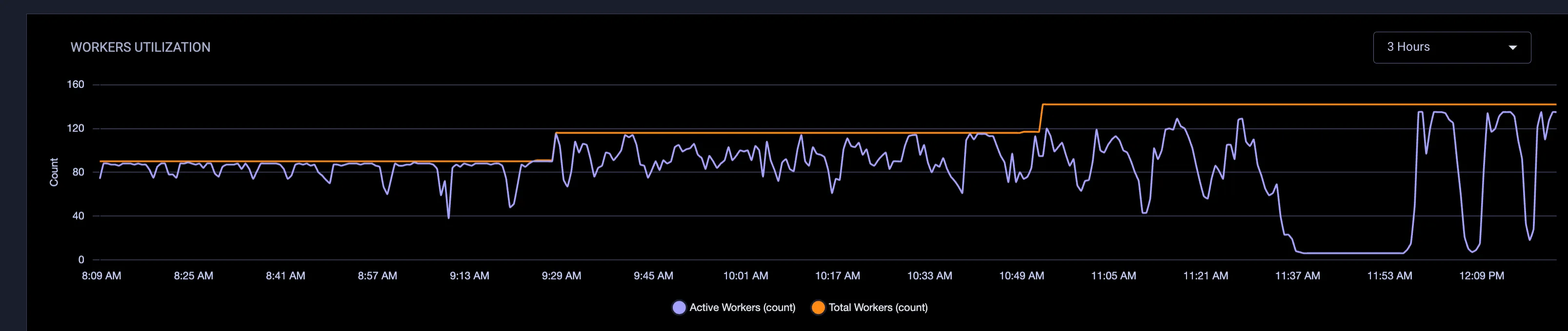Click the 8:57 AM x-axis label
The height and width of the screenshot is (331, 1568).
coord(378,275)
